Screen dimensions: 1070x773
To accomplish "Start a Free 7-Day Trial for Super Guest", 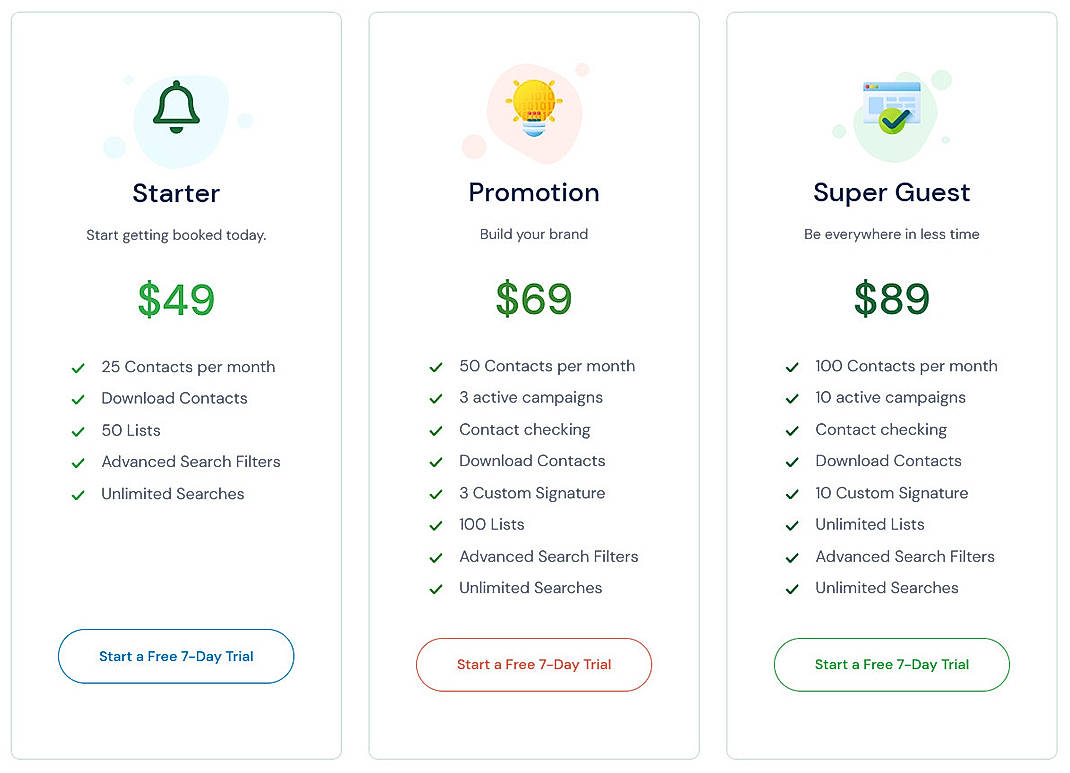I will pyautogui.click(x=891, y=664).
